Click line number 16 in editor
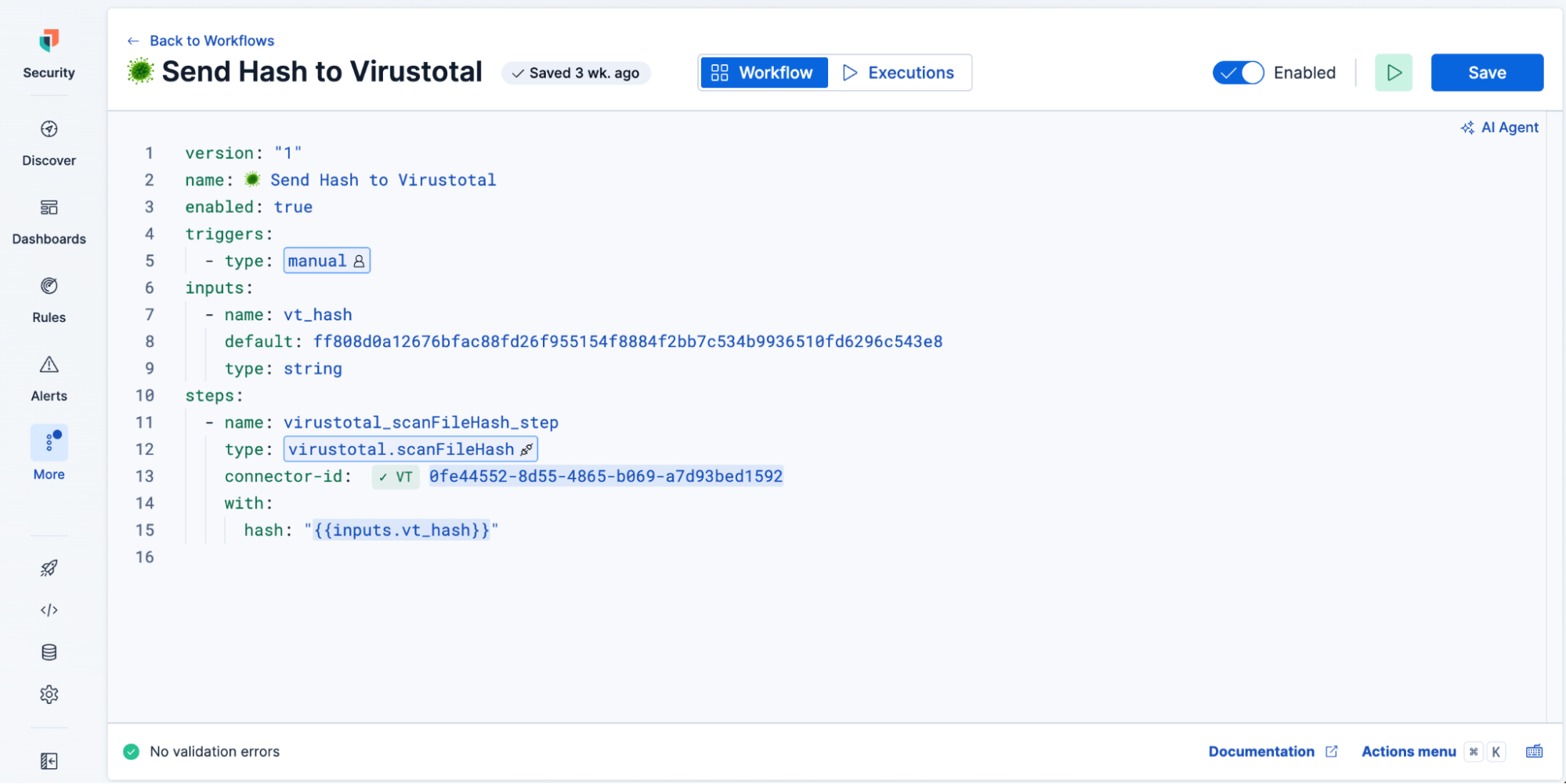The width and height of the screenshot is (1566, 784). tap(145, 558)
